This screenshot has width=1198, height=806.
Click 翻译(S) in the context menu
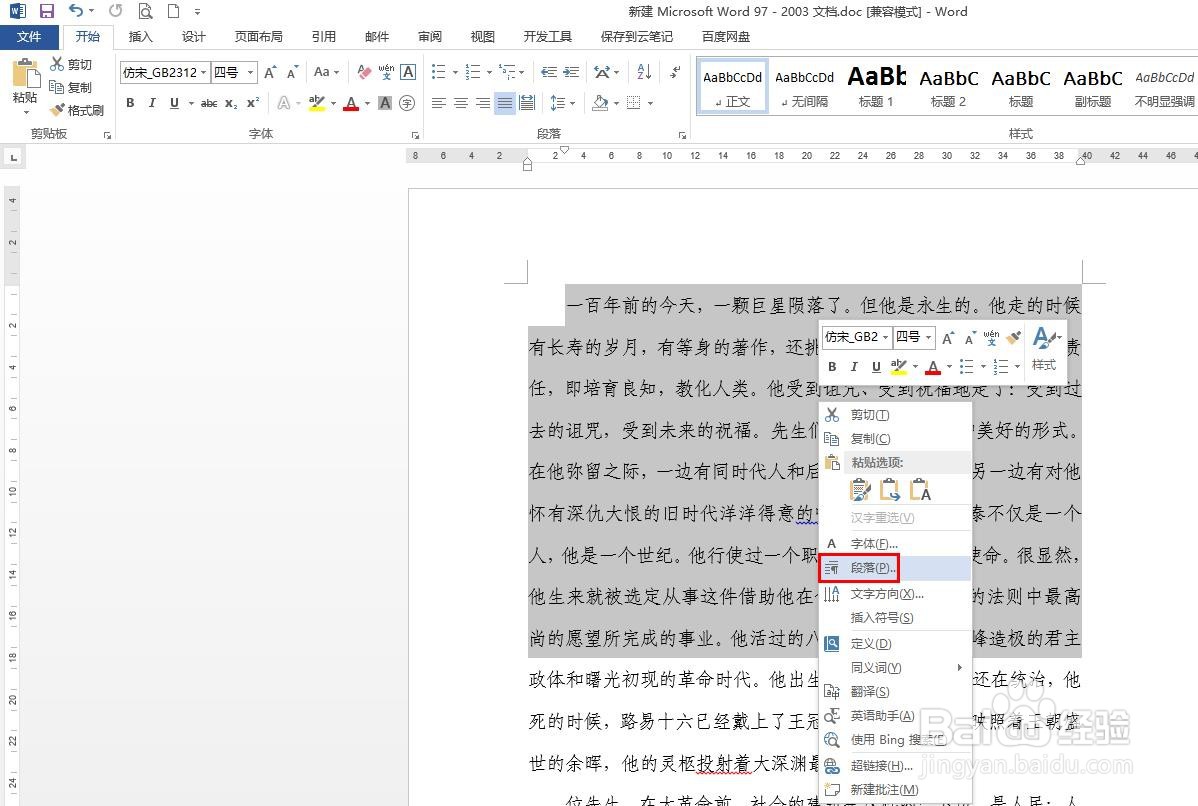[895, 691]
